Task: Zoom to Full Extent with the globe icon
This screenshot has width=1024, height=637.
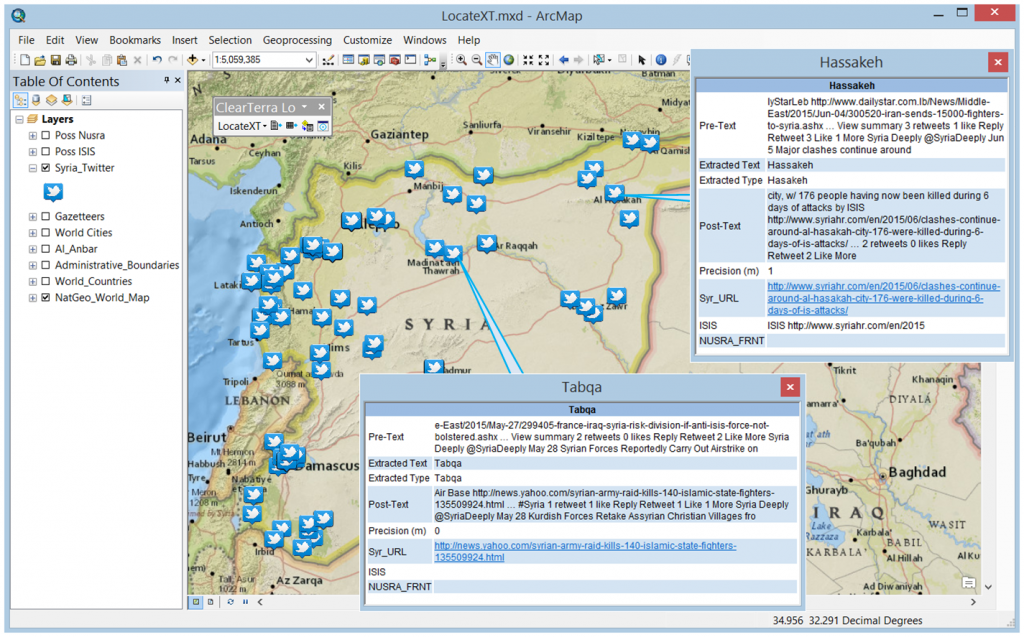Action: pyautogui.click(x=509, y=60)
